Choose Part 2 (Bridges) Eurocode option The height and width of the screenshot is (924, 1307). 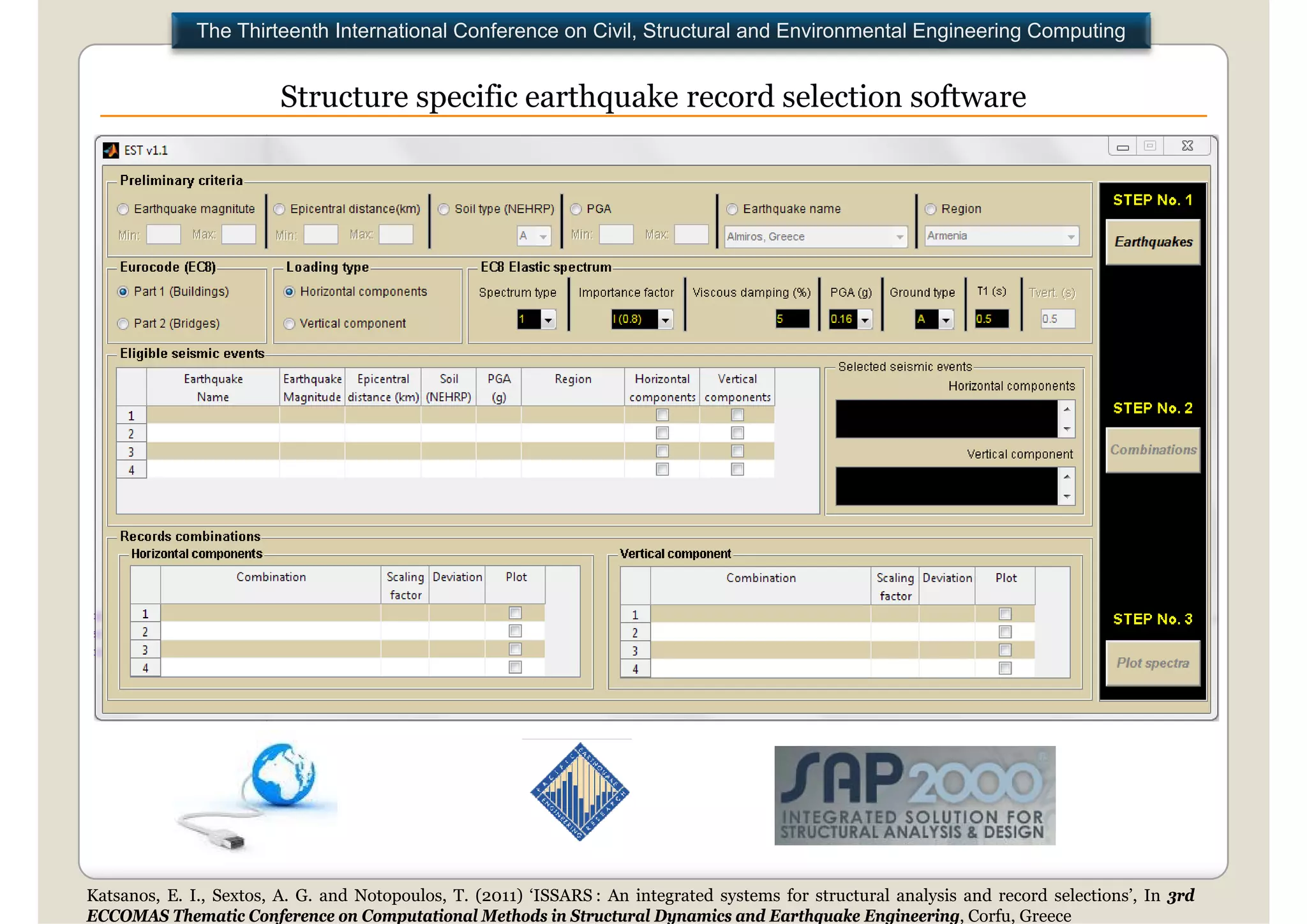(123, 324)
